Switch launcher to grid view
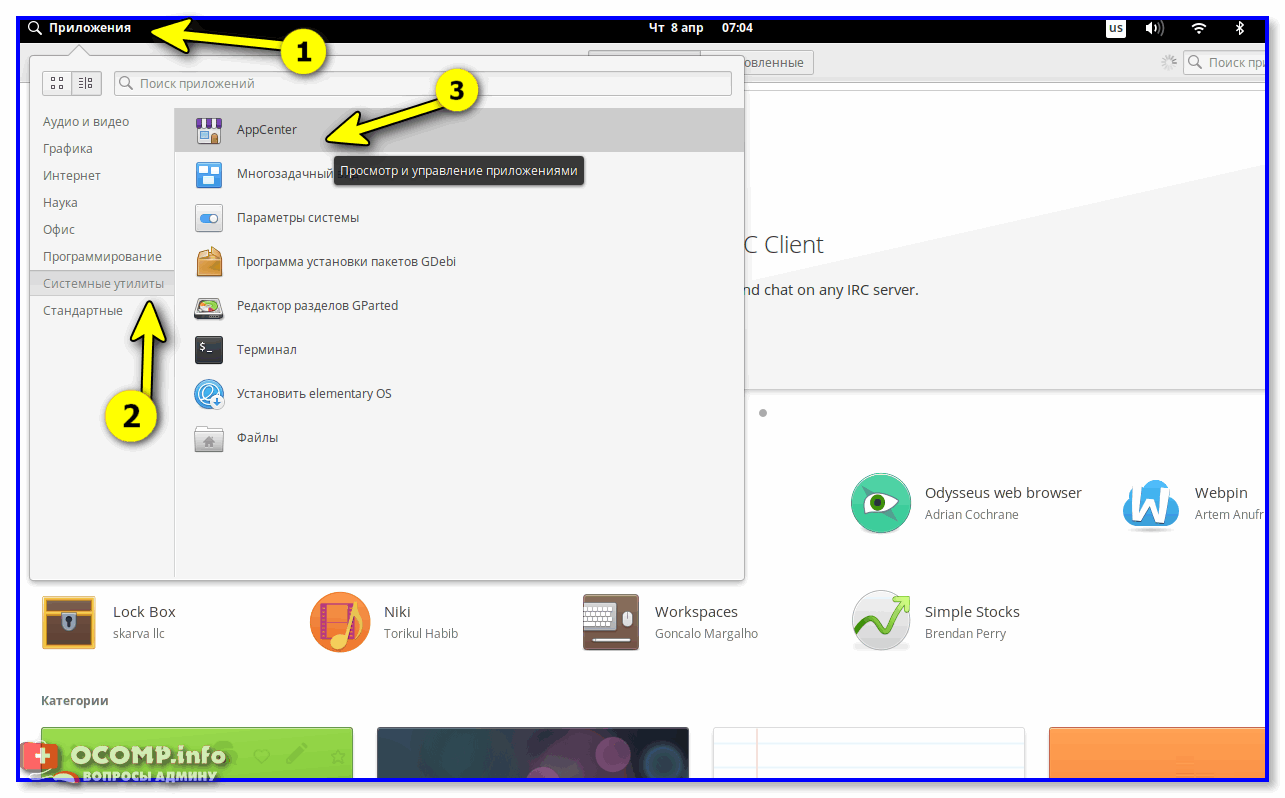The height and width of the screenshot is (798, 1285). click(57, 84)
